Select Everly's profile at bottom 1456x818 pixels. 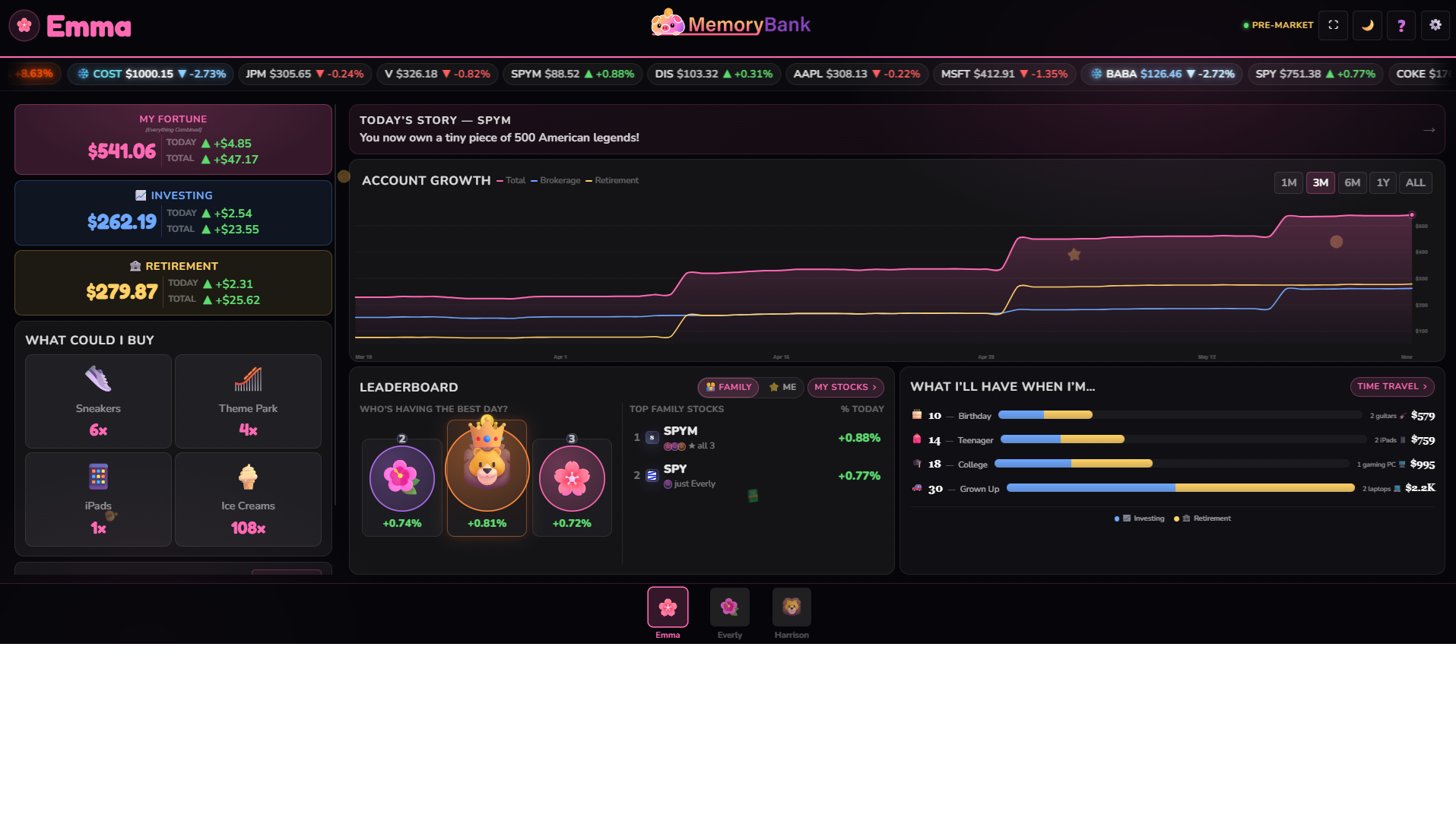[x=730, y=613]
